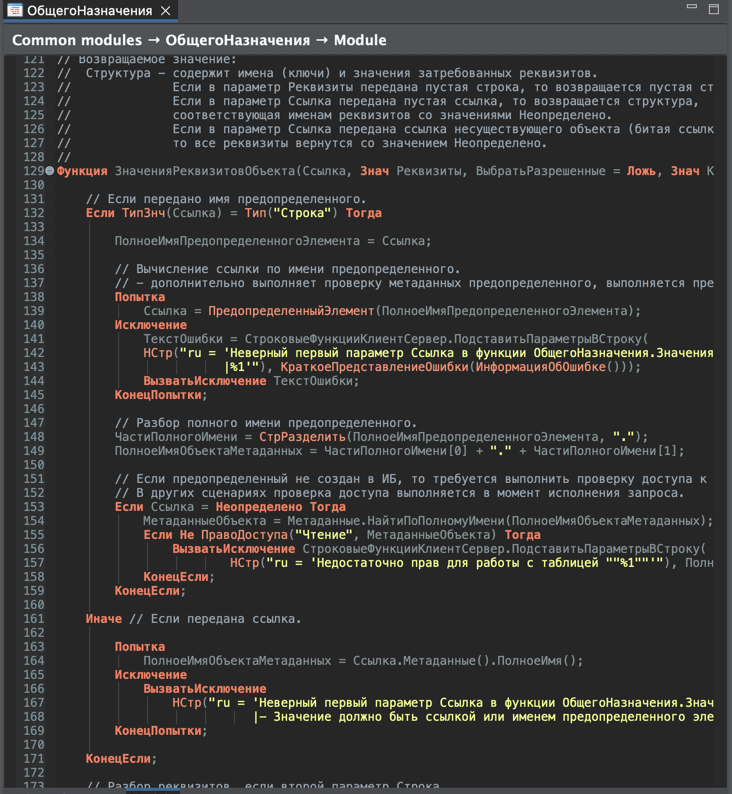Click НайтиПоПолномуИмени on line 154
Screen dimensions: 732x794
coord(436,521)
